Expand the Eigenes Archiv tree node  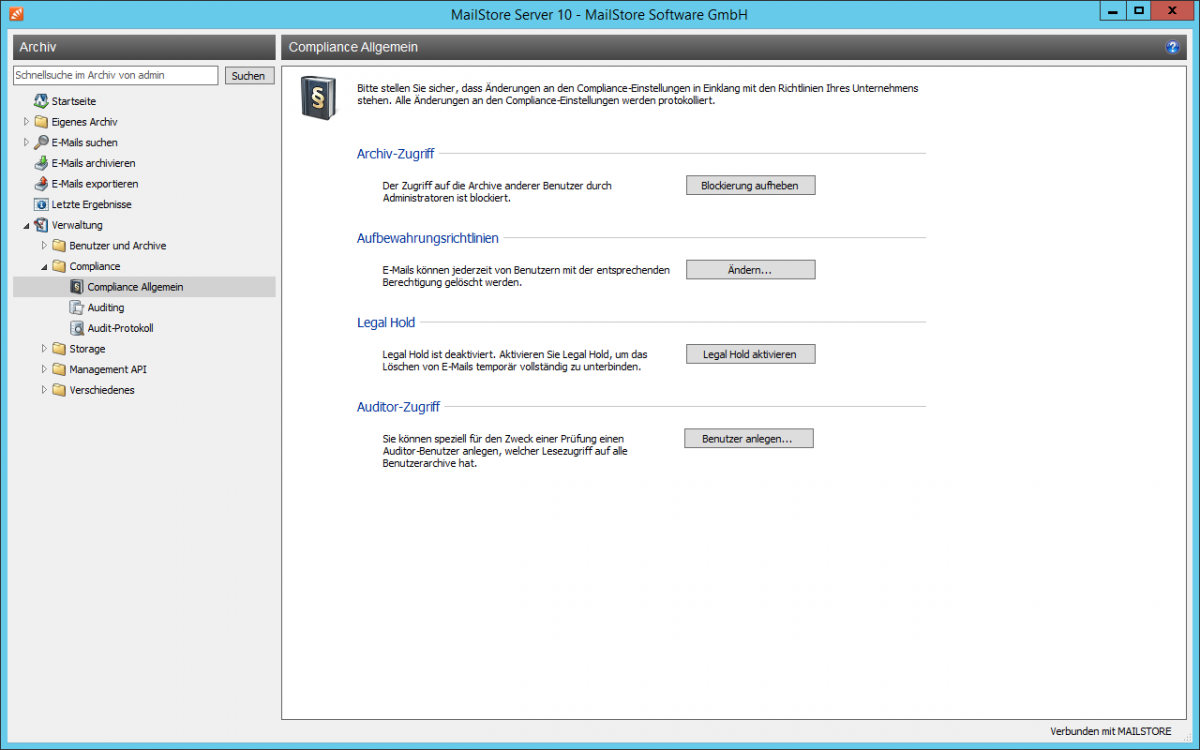[27, 122]
